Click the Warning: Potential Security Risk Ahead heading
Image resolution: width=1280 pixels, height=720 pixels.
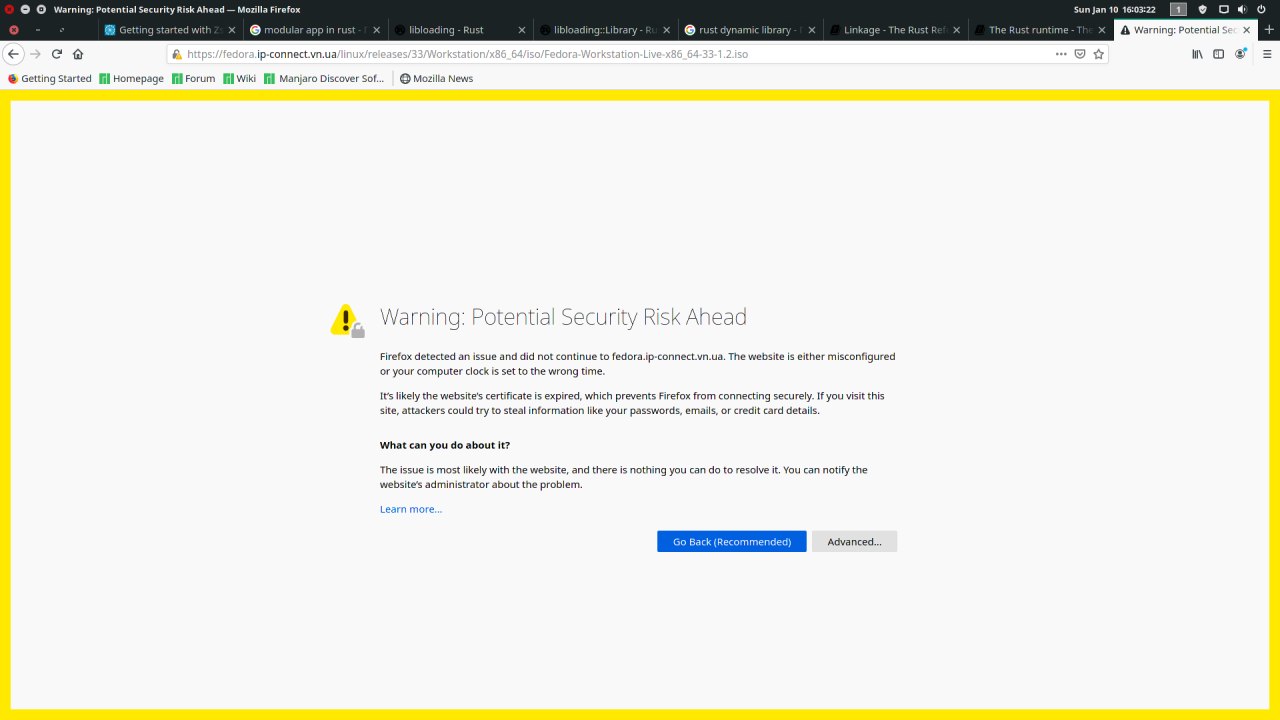563,317
